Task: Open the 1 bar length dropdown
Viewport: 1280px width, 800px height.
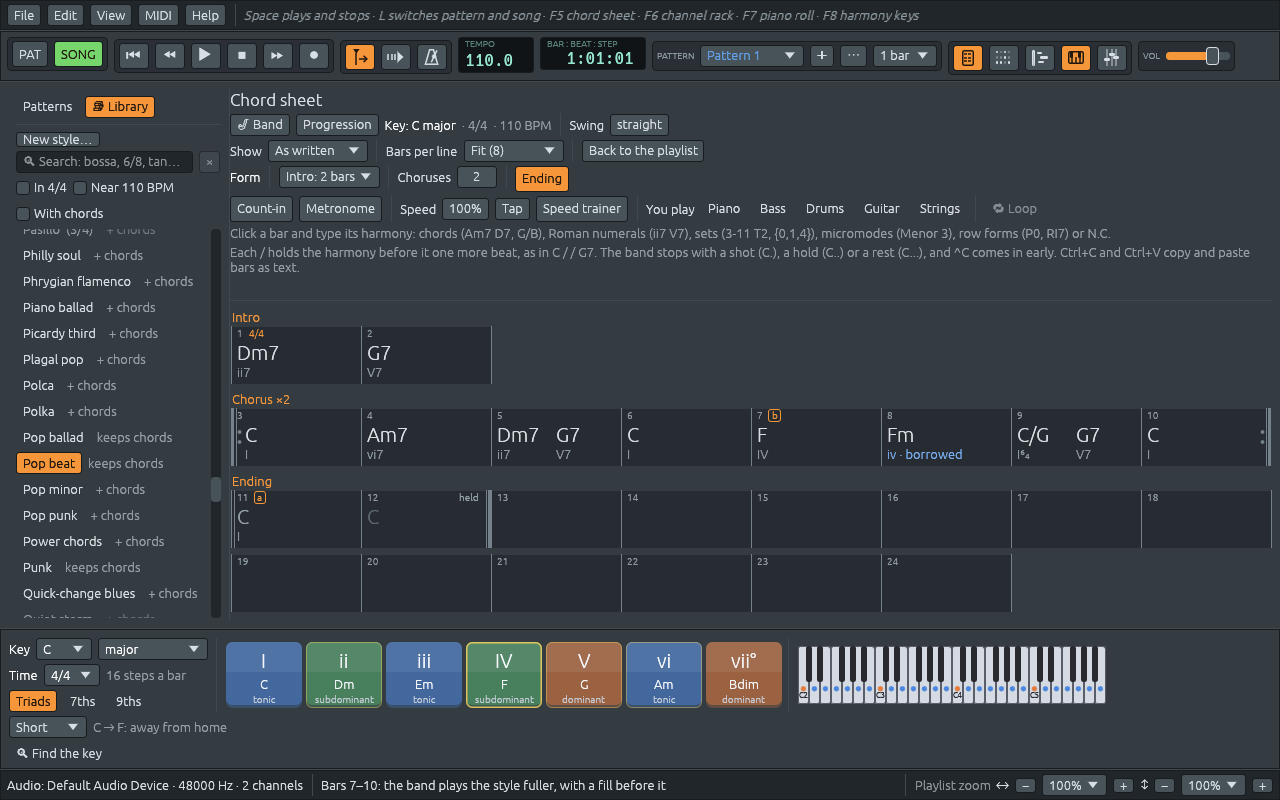Action: click(x=904, y=56)
